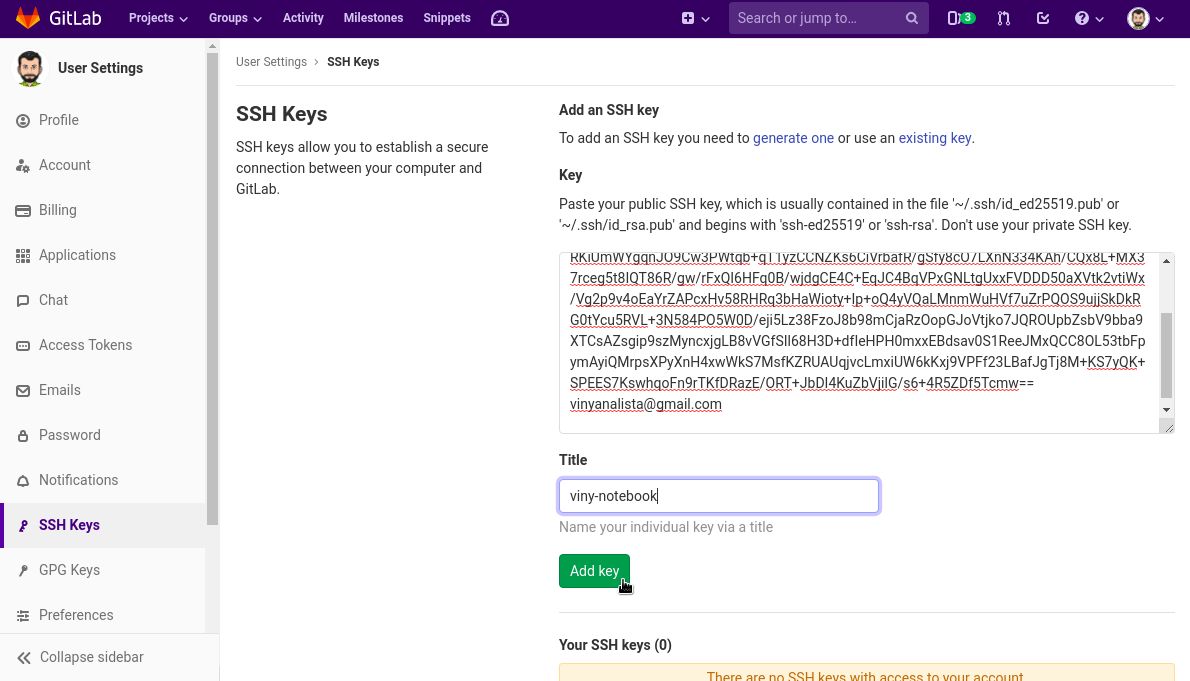Image resolution: width=1190 pixels, height=681 pixels.
Task: Go to Notifications settings
Action: coord(78,480)
